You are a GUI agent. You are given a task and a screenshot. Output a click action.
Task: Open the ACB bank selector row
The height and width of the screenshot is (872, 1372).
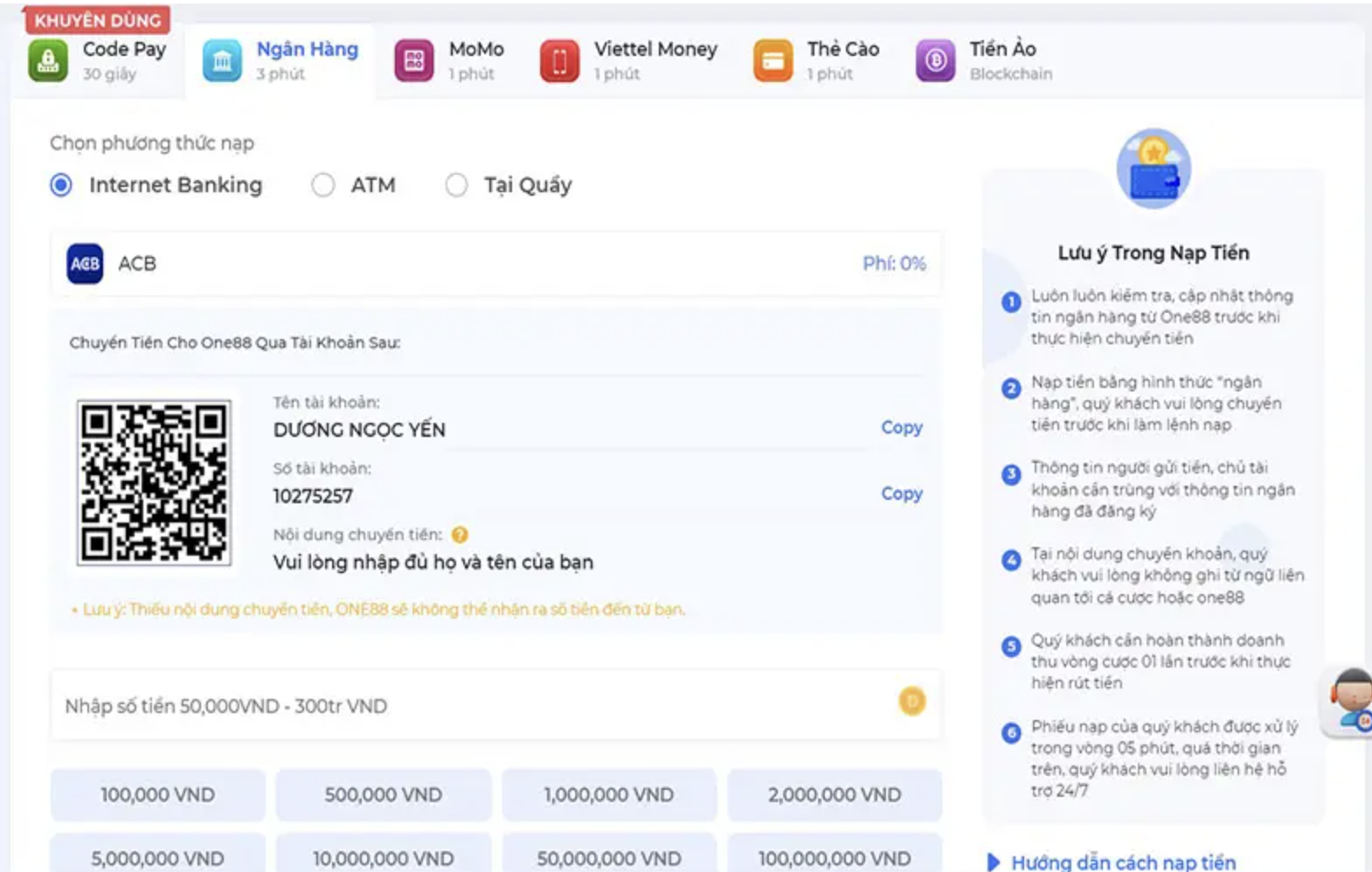(496, 263)
